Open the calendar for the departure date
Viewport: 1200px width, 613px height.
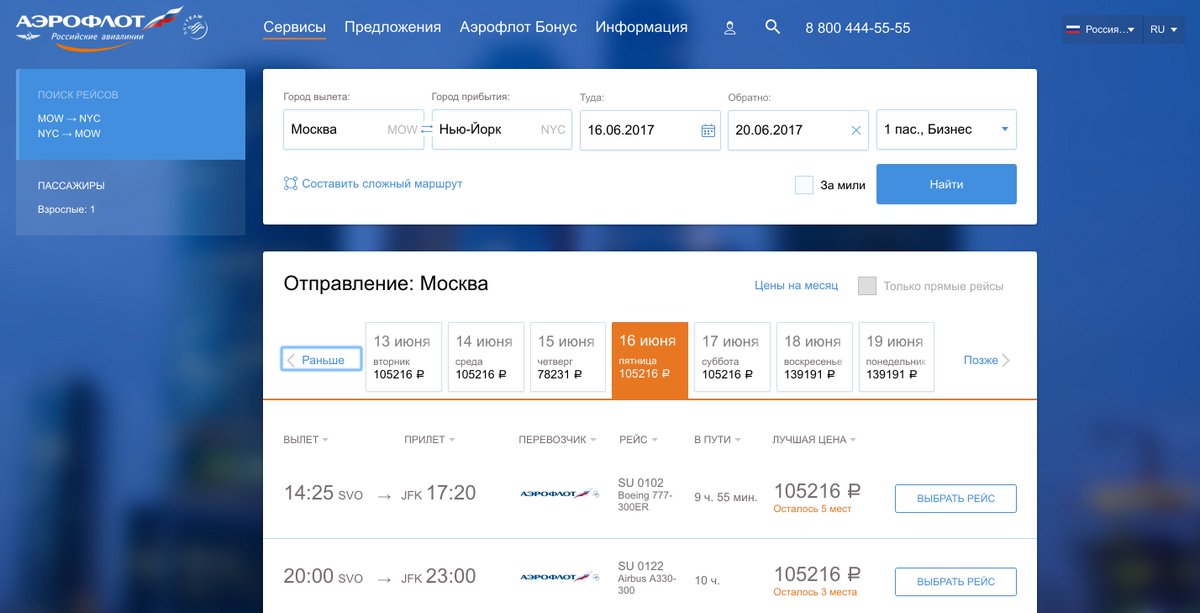[708, 130]
